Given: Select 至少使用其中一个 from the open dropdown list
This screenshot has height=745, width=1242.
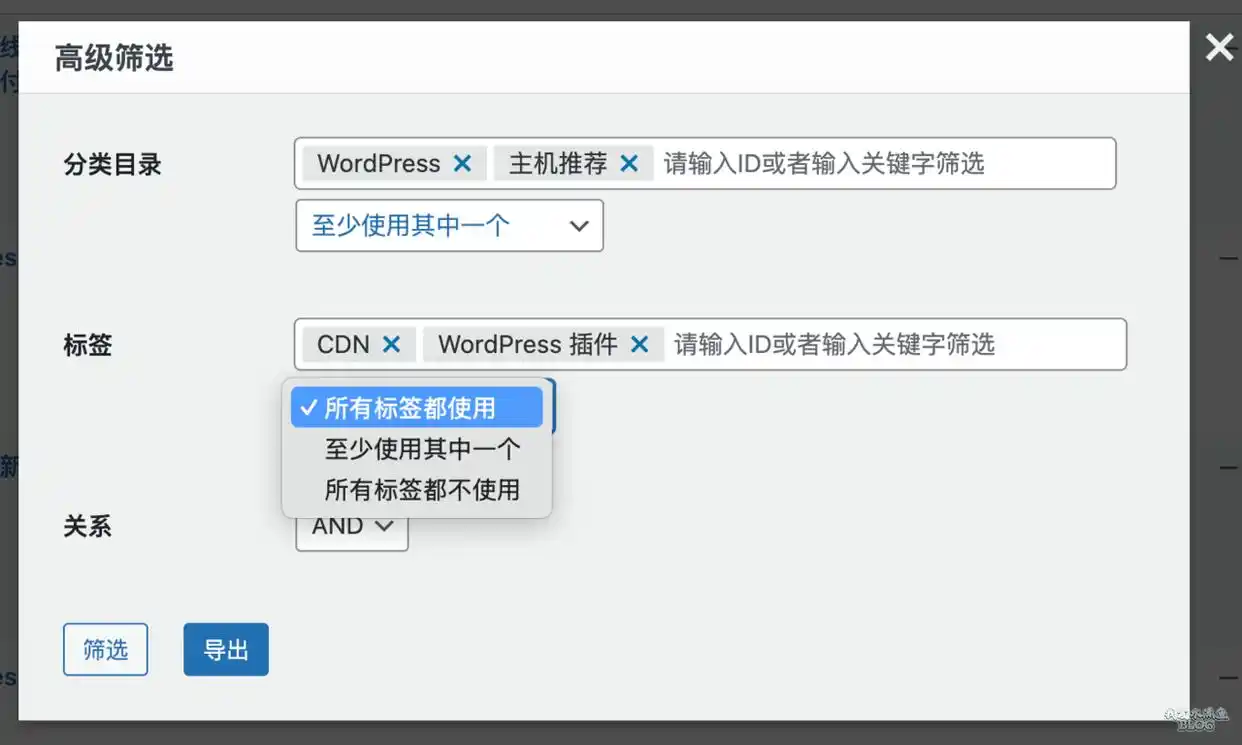Looking at the screenshot, I should coord(424,448).
